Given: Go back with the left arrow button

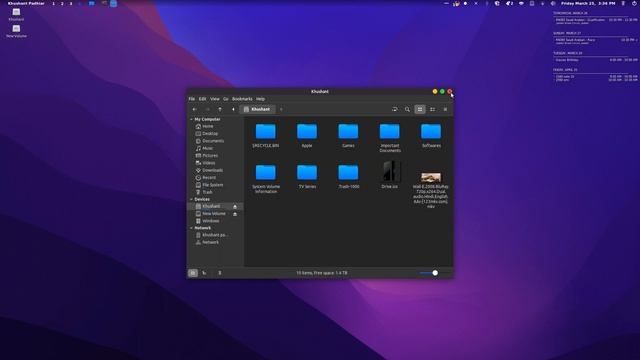Looking at the screenshot, I should 195,109.
